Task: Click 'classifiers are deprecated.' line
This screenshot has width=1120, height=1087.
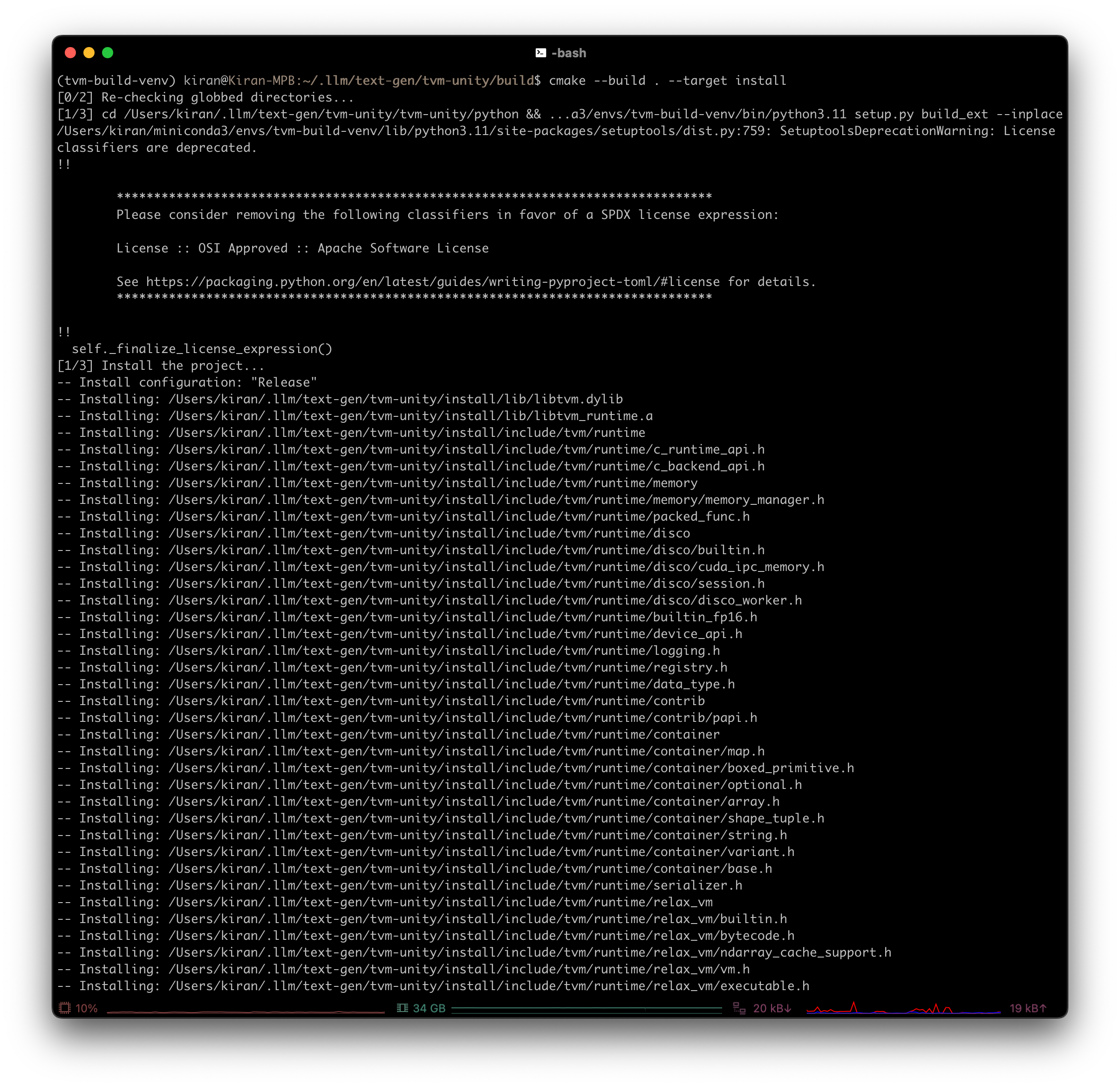Action: pyautogui.click(x=157, y=147)
